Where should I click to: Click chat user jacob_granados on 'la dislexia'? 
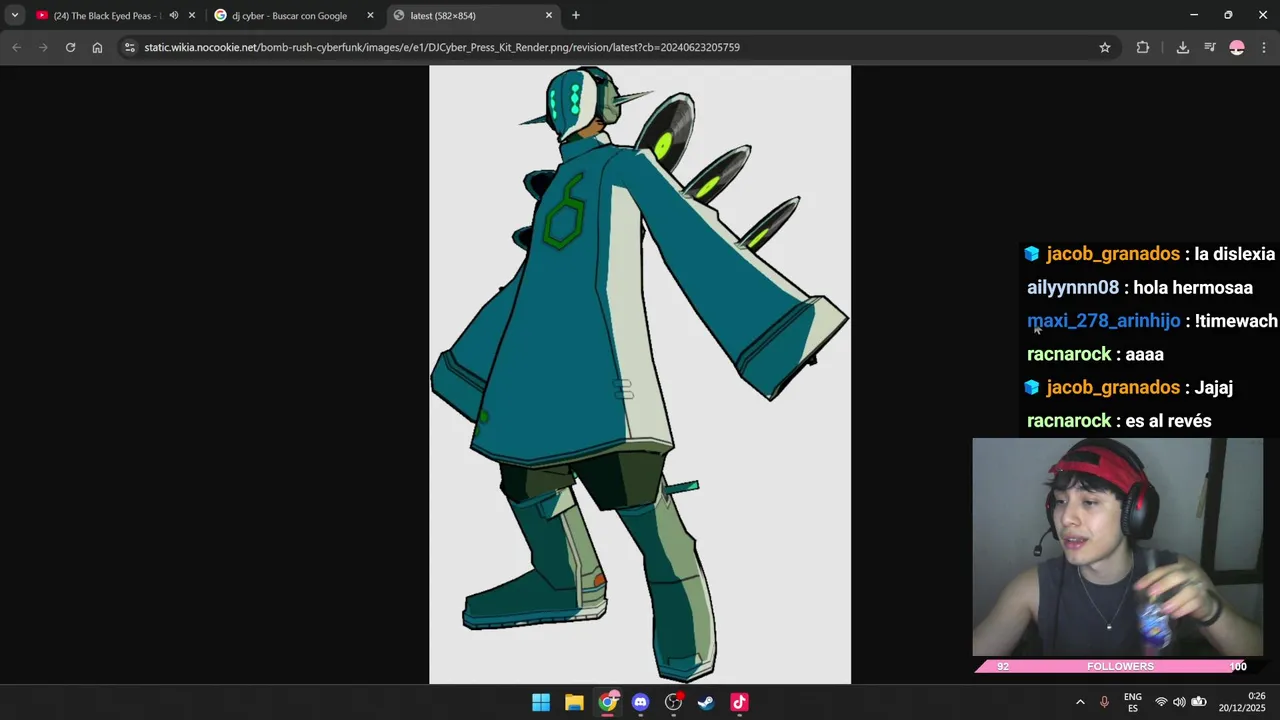coord(1113,254)
